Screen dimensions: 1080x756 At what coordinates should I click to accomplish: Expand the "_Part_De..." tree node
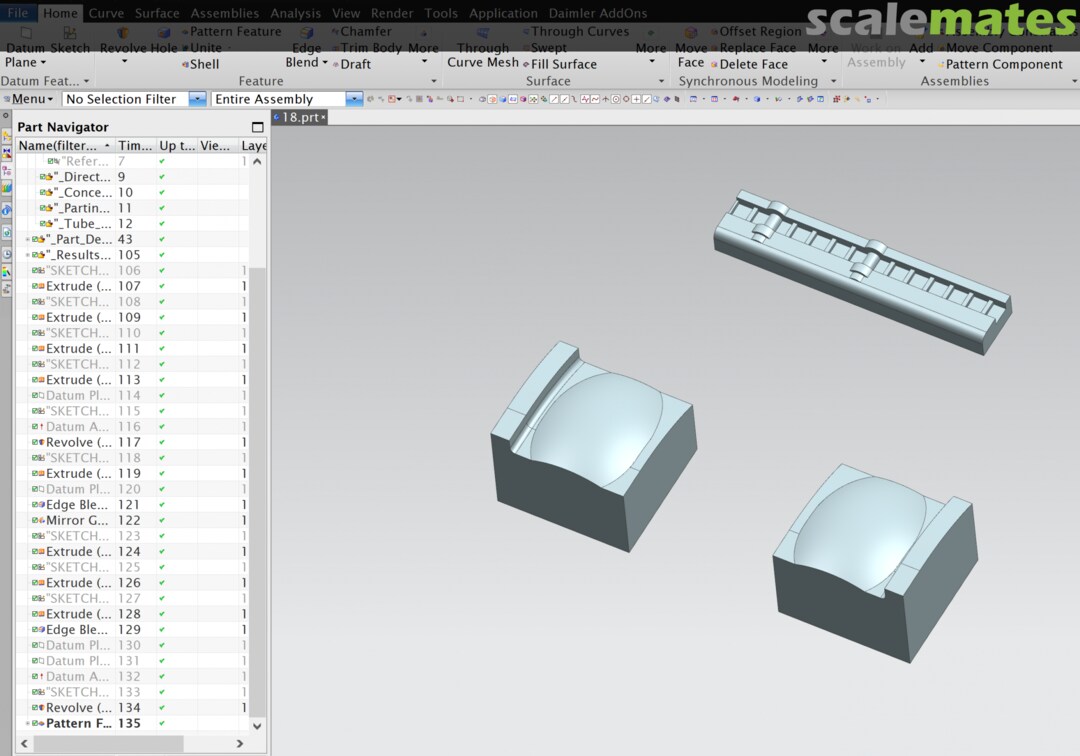(27, 240)
